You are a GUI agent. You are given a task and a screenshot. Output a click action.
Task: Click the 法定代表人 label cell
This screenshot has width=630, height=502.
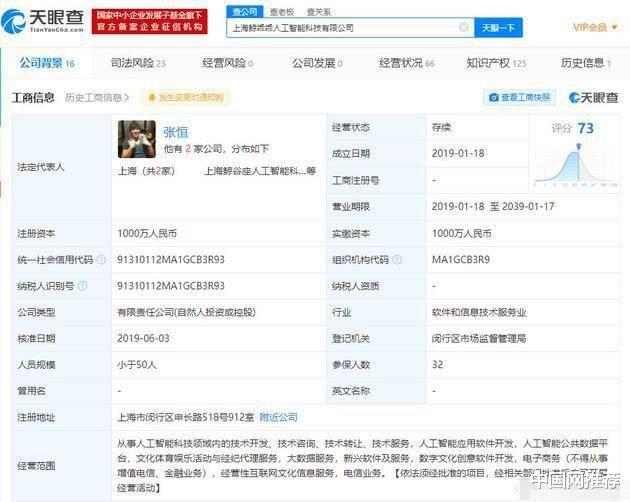tap(62, 167)
